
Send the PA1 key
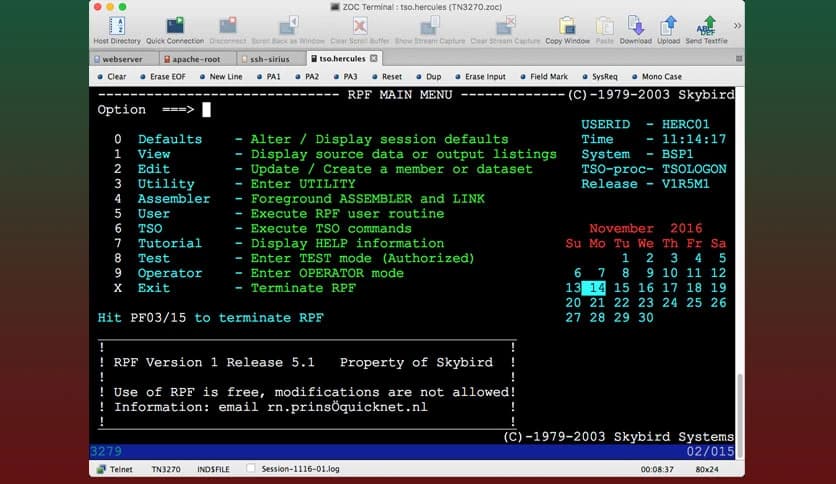269,77
